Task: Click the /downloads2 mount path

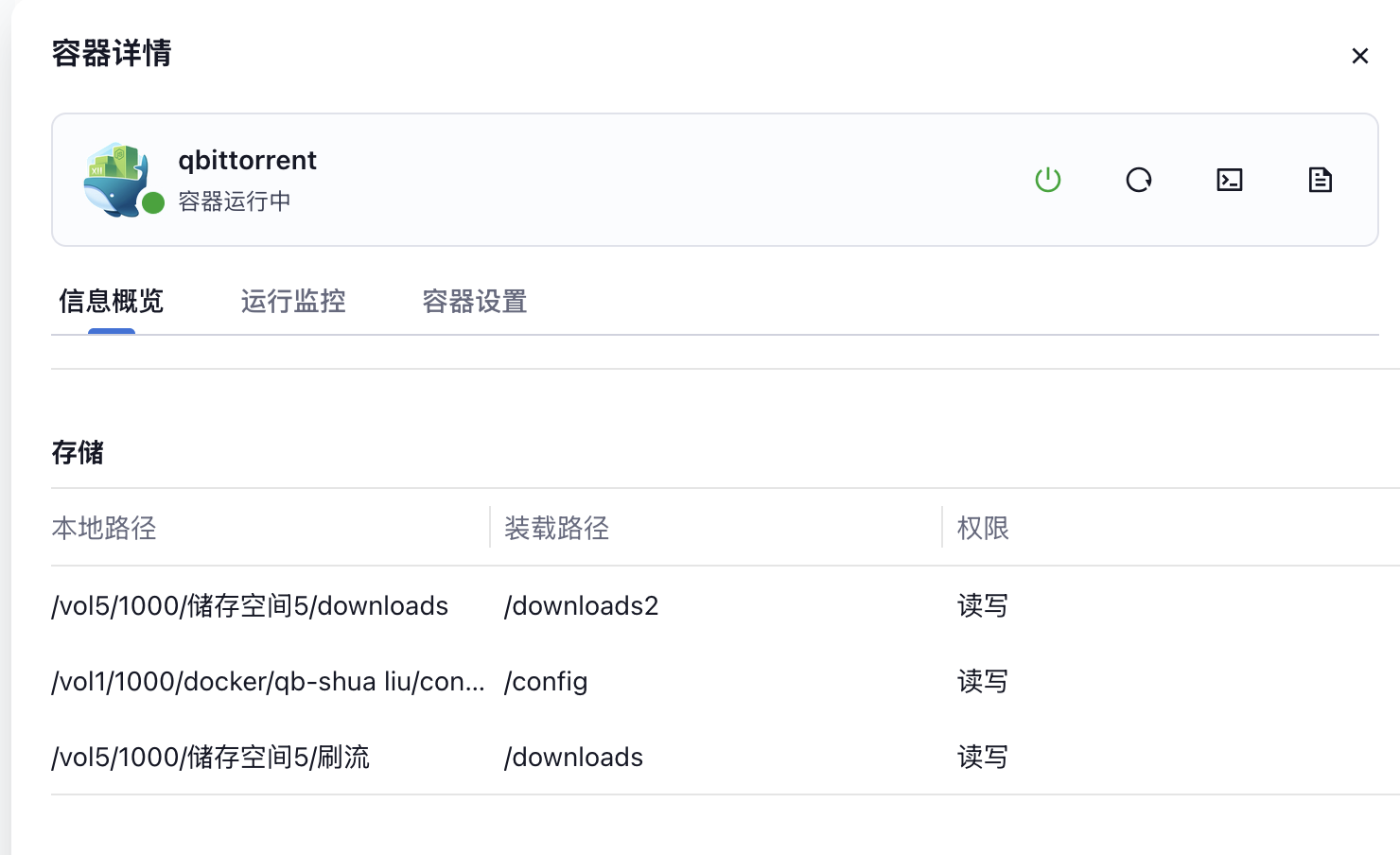Action: (x=581, y=605)
